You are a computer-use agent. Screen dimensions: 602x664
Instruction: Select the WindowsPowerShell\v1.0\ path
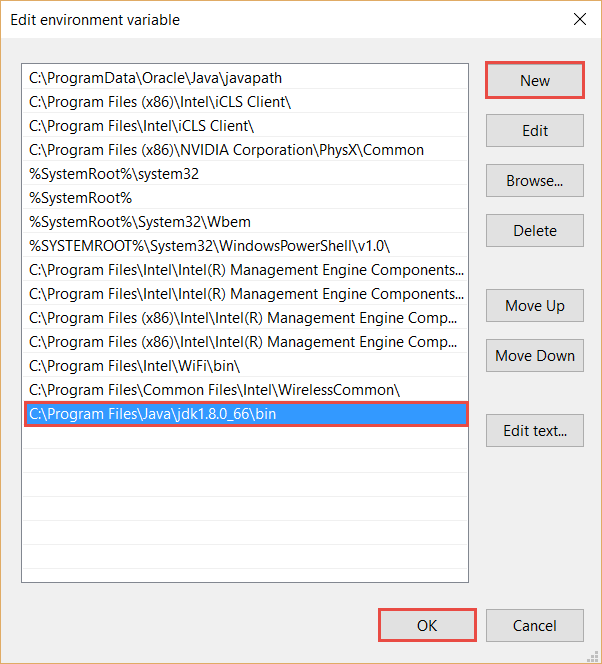(x=245, y=246)
